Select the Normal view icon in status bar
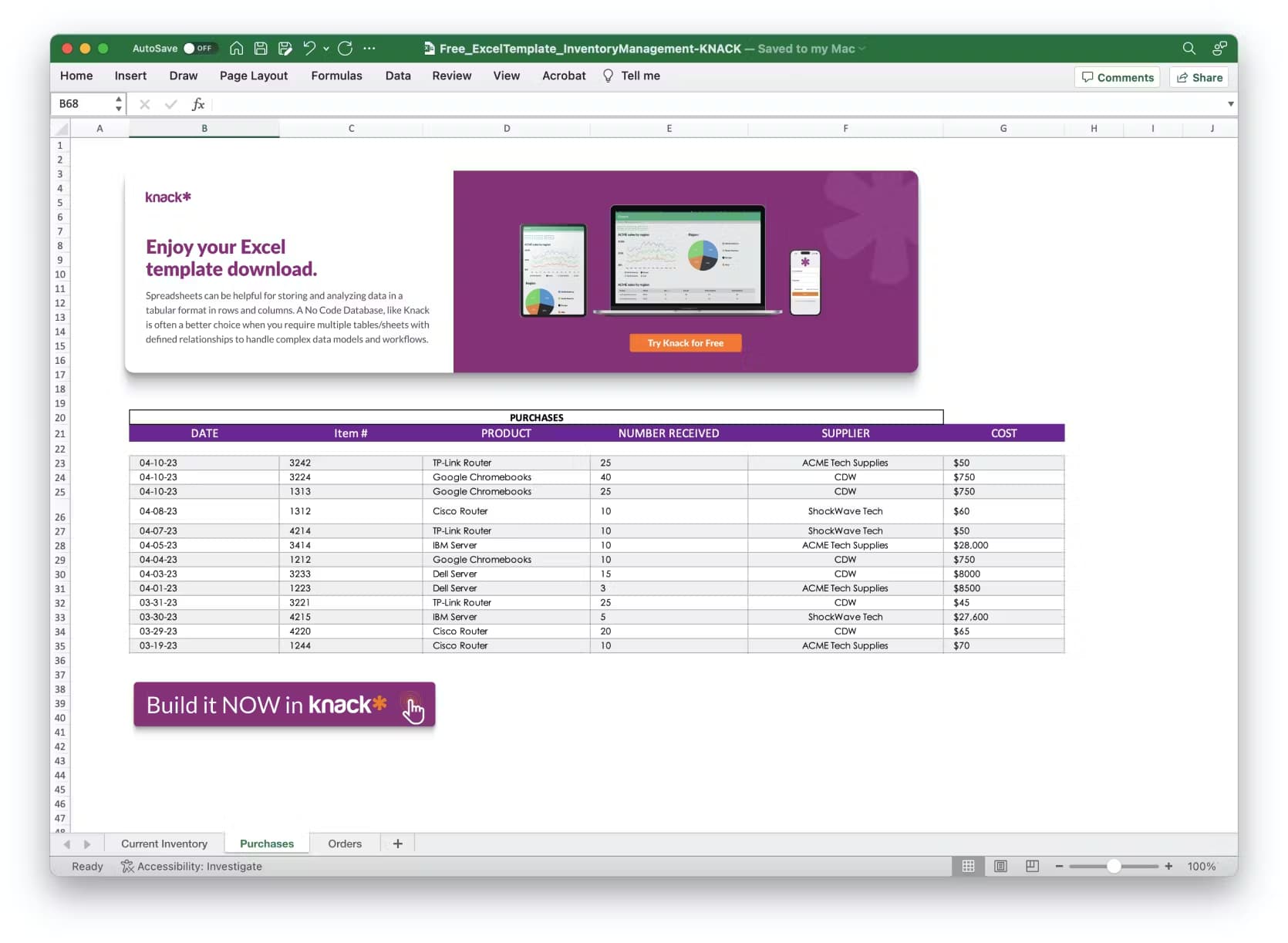Viewport: 1288px width, 943px height. click(x=968, y=866)
